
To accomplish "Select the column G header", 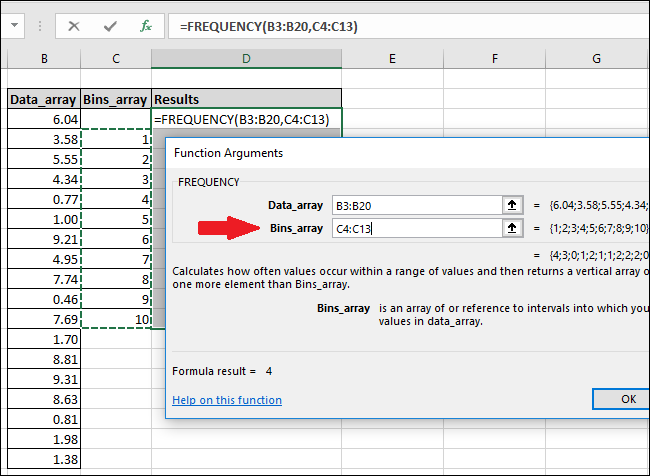I will [x=596, y=60].
